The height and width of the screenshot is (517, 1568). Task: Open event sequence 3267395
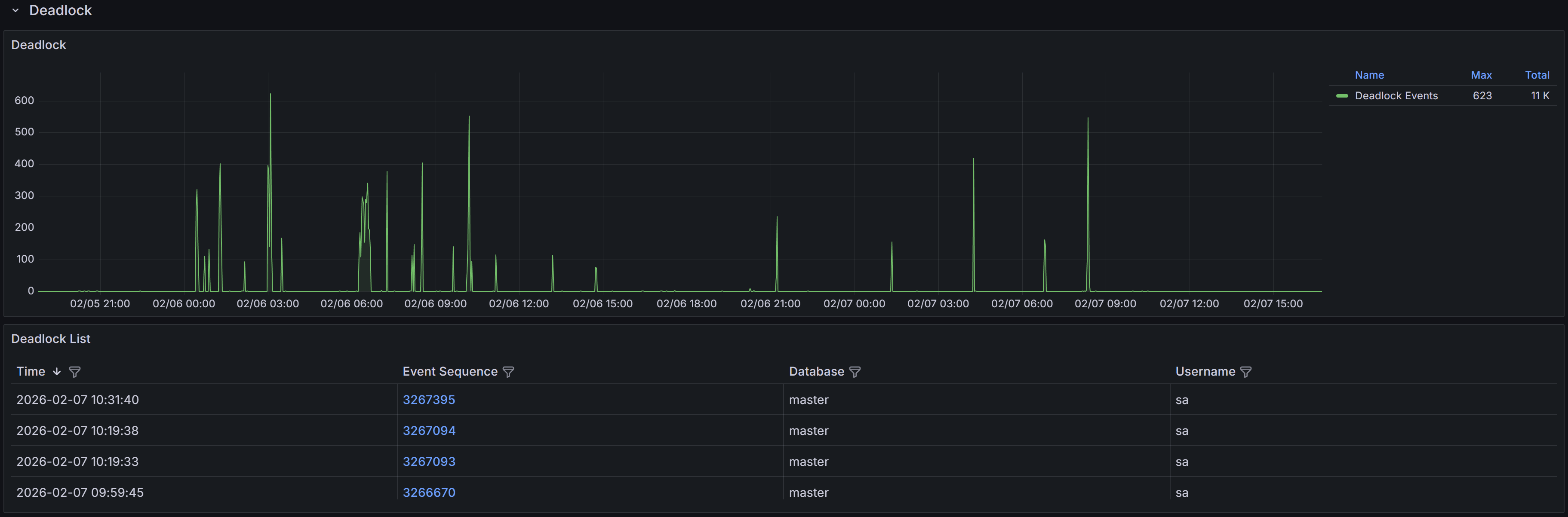(429, 400)
